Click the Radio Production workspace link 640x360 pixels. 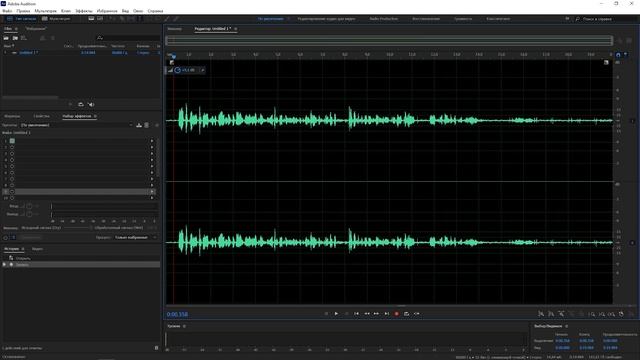pos(384,19)
